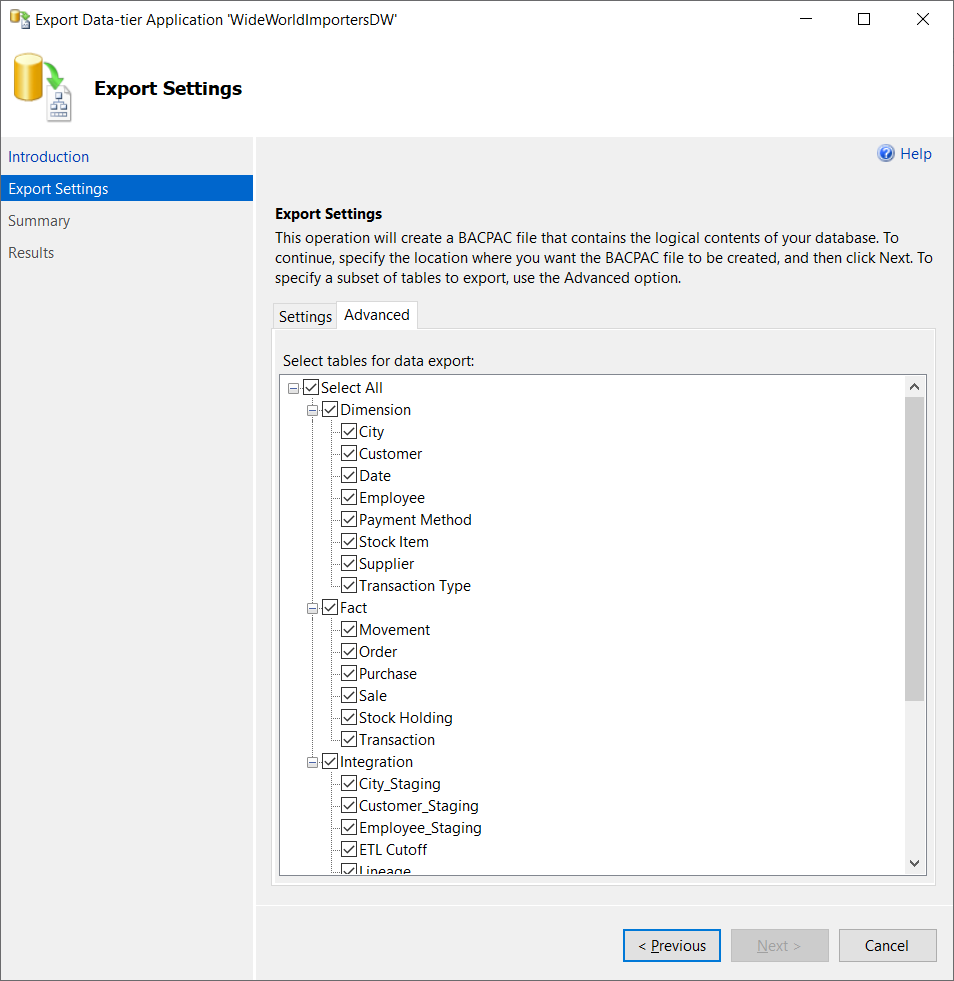
Task: Uncheck the Dimension checkbox
Action: pos(330,409)
